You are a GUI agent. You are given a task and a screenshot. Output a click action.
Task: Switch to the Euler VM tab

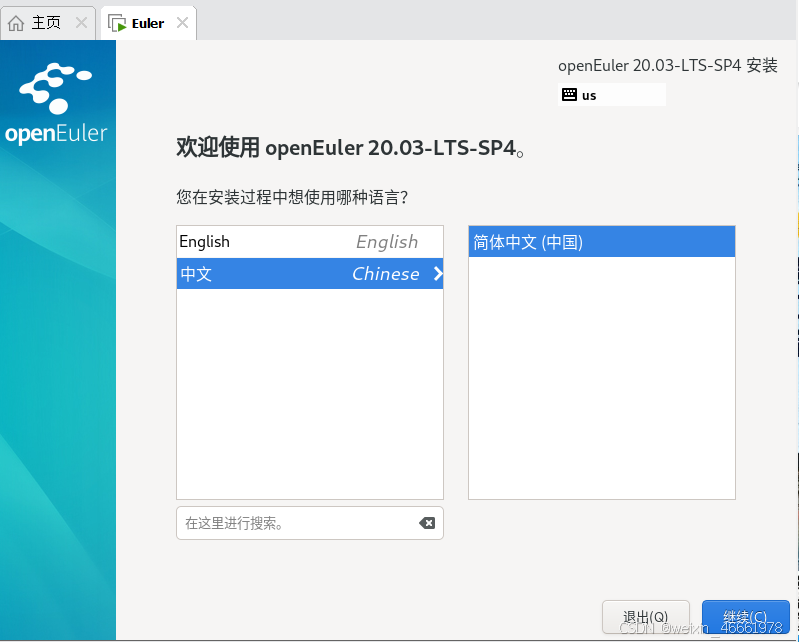click(148, 23)
